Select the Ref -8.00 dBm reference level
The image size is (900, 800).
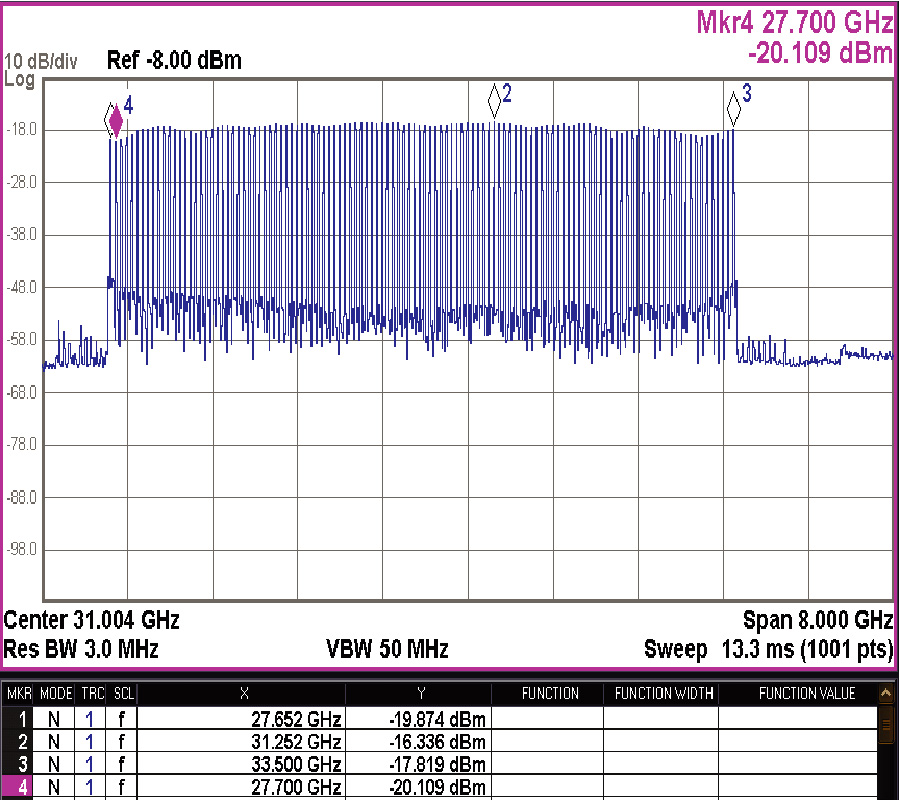(174, 61)
